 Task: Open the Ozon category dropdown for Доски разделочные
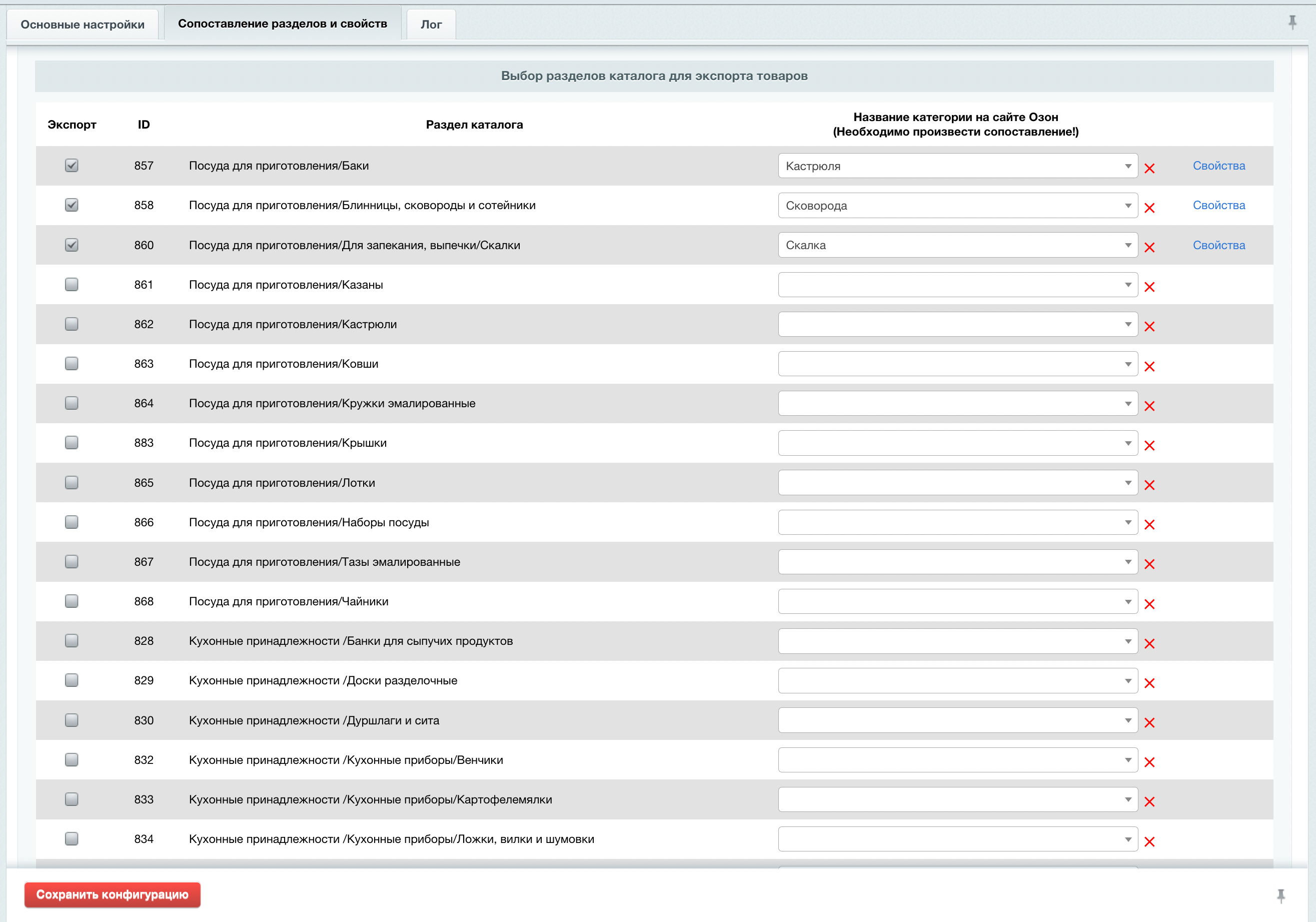(957, 680)
